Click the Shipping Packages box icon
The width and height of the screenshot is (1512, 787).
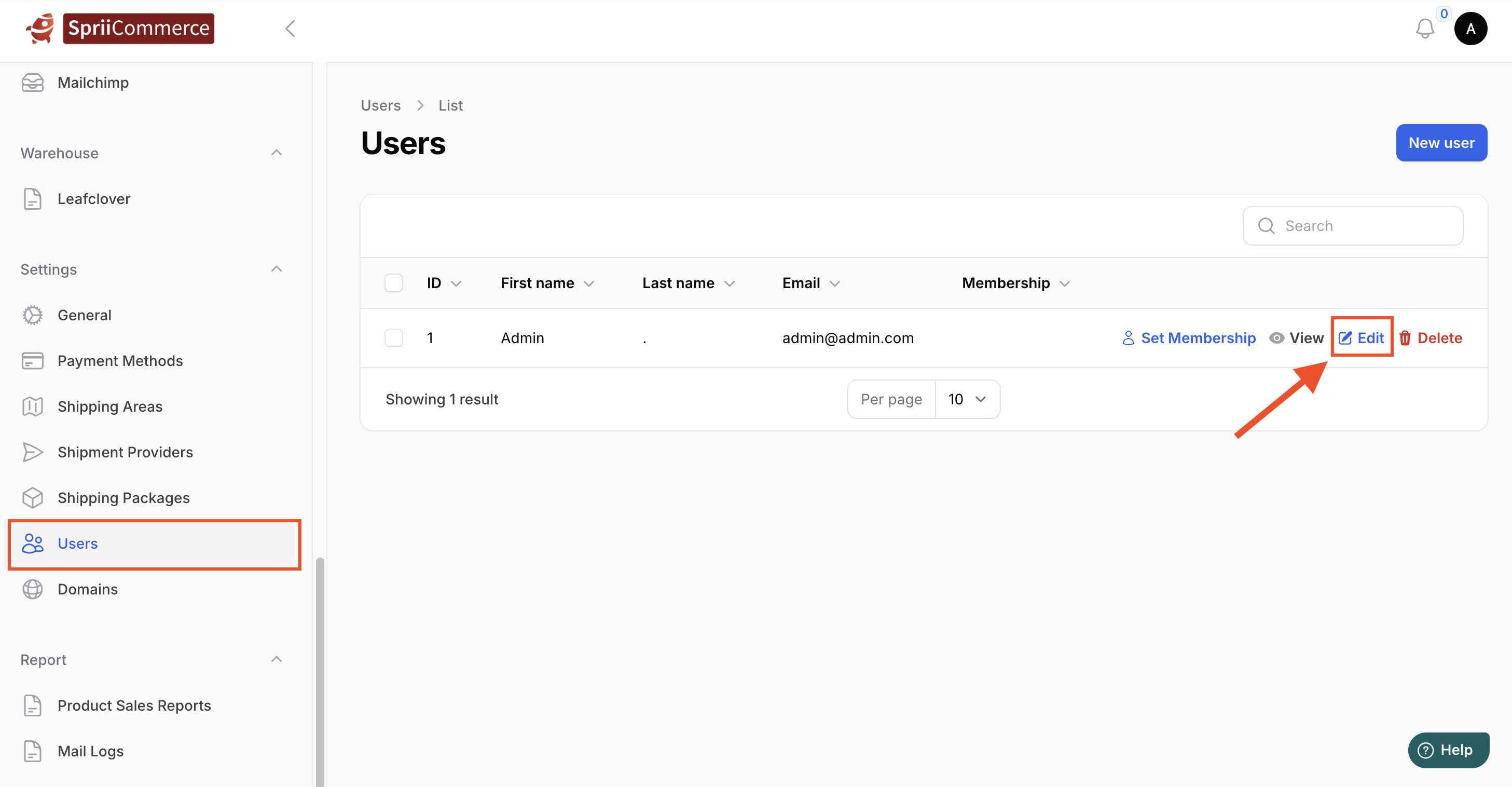tap(32, 498)
